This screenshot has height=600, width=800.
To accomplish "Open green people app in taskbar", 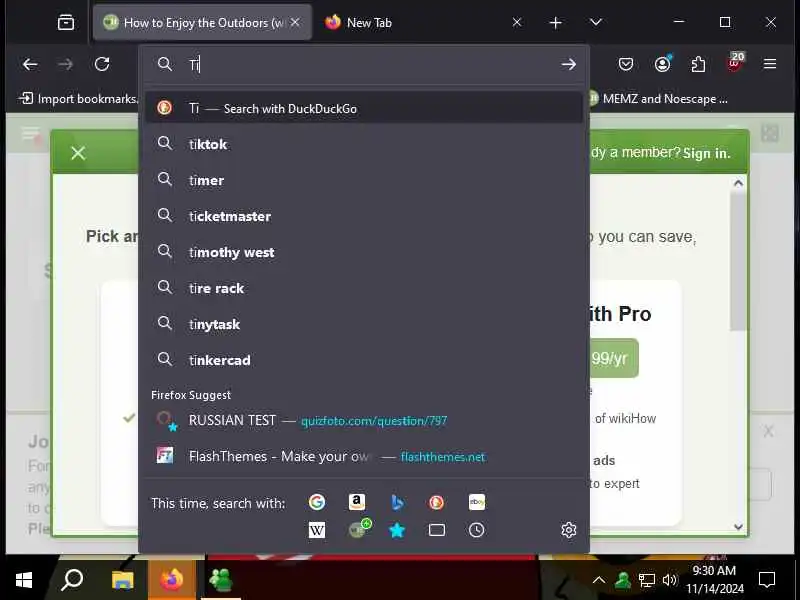I will click(x=220, y=580).
